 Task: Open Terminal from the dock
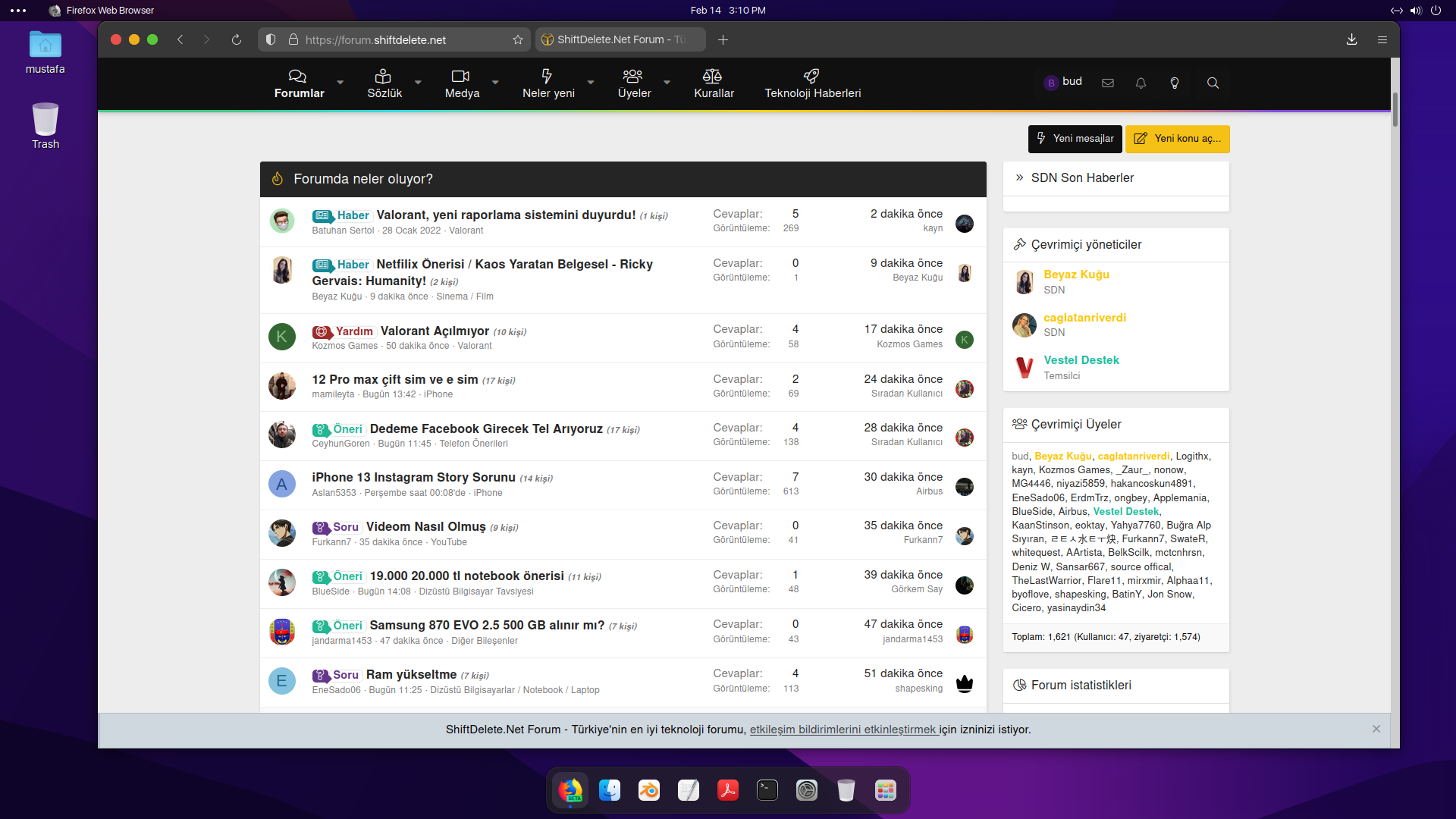[x=767, y=790]
